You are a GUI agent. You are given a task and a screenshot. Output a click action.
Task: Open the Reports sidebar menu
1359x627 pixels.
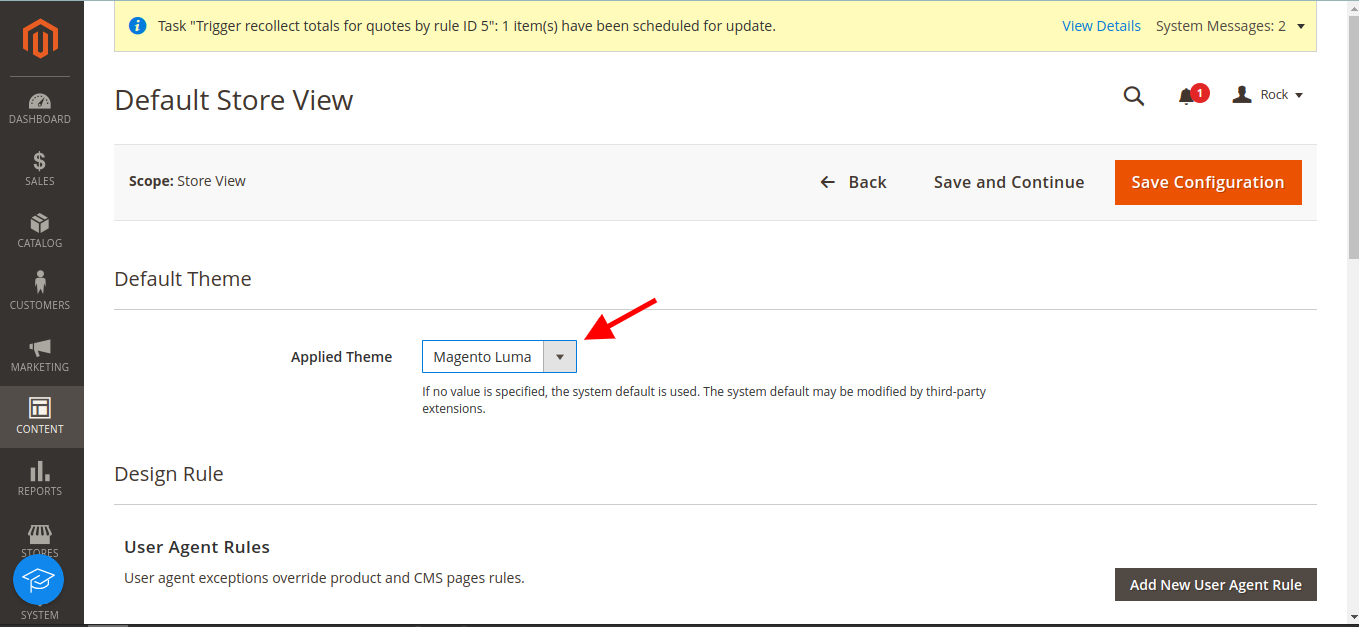click(40, 480)
